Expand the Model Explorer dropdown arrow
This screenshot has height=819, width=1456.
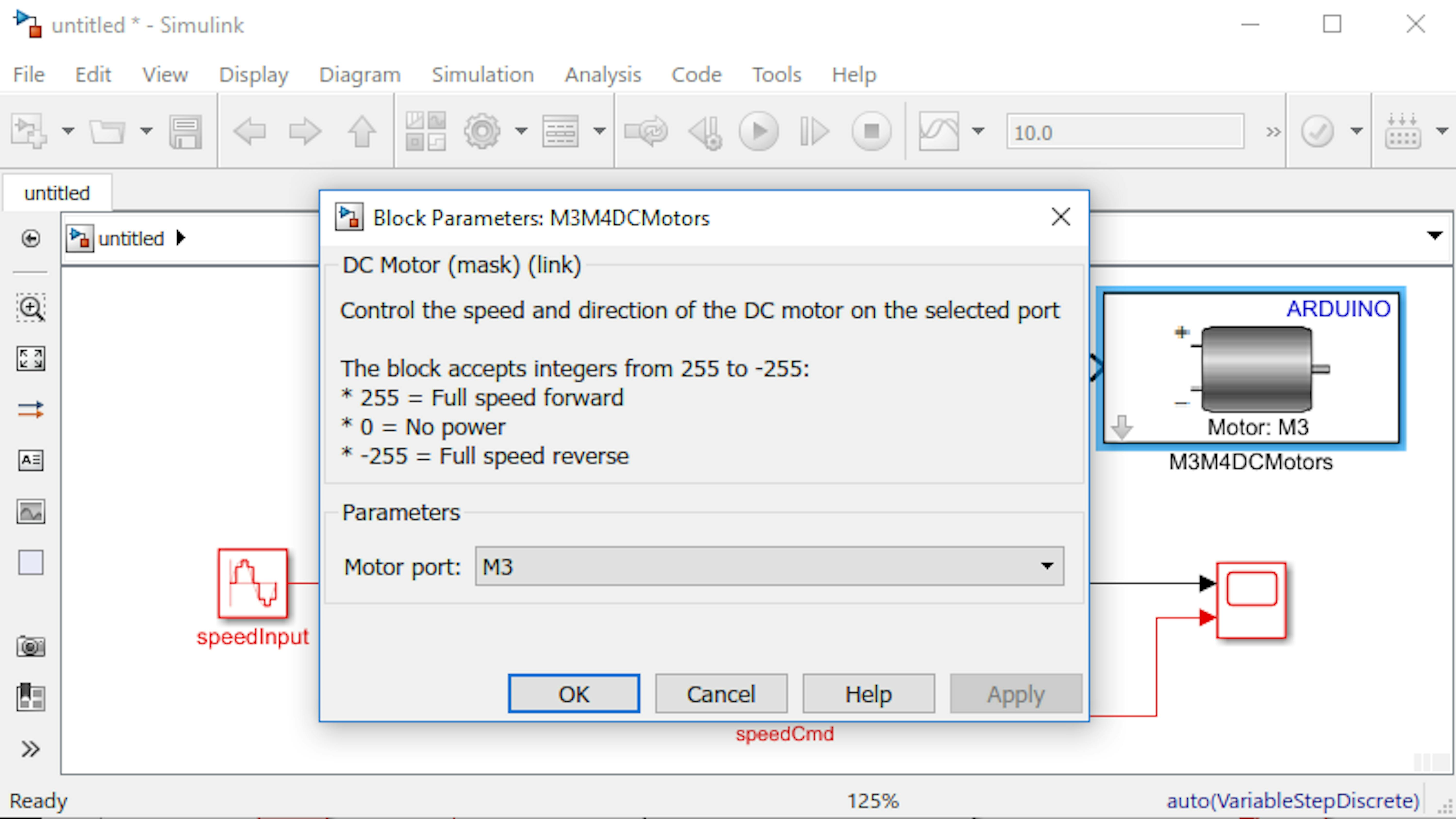coord(599,131)
